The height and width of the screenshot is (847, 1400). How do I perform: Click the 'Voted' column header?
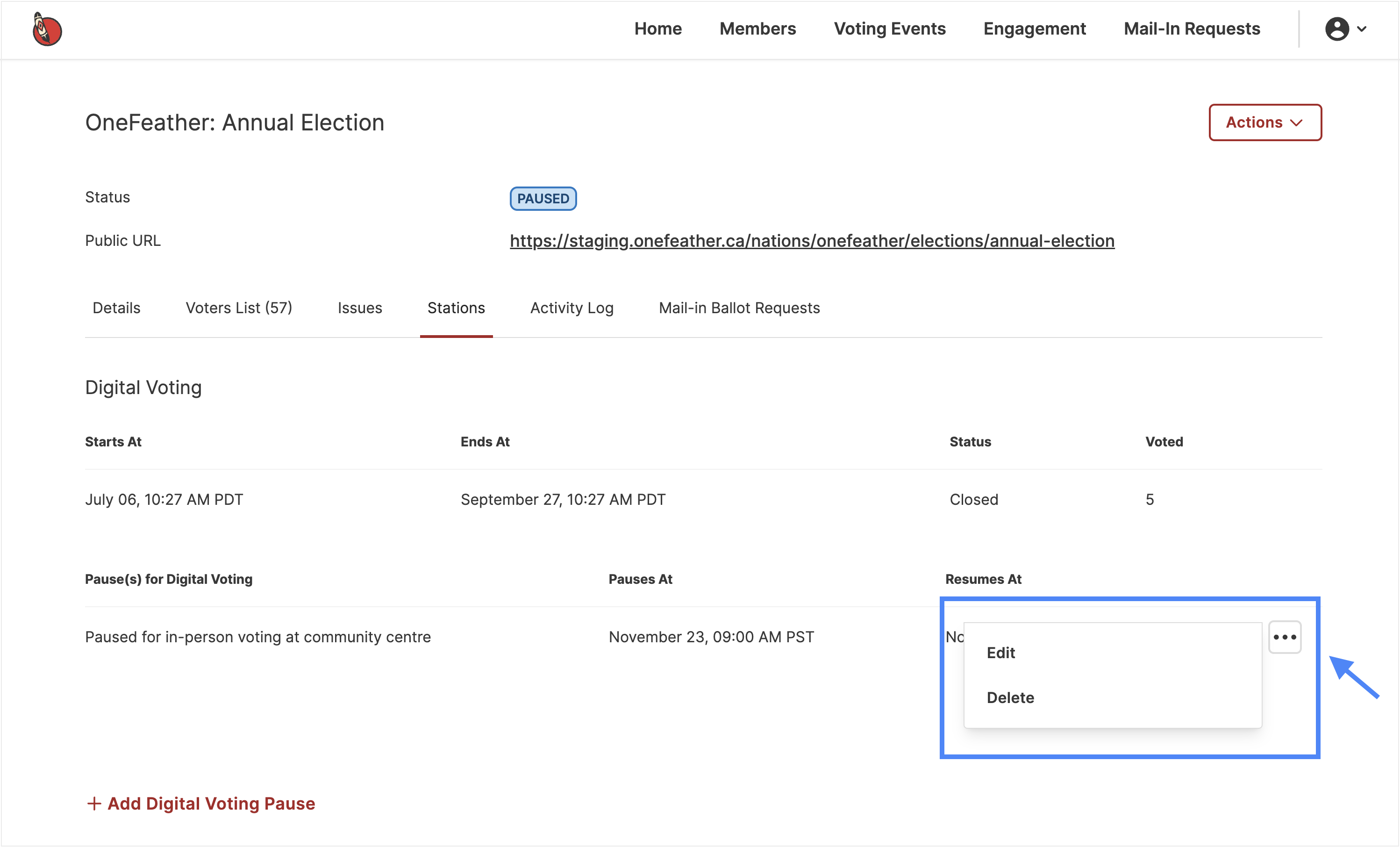click(x=1164, y=442)
